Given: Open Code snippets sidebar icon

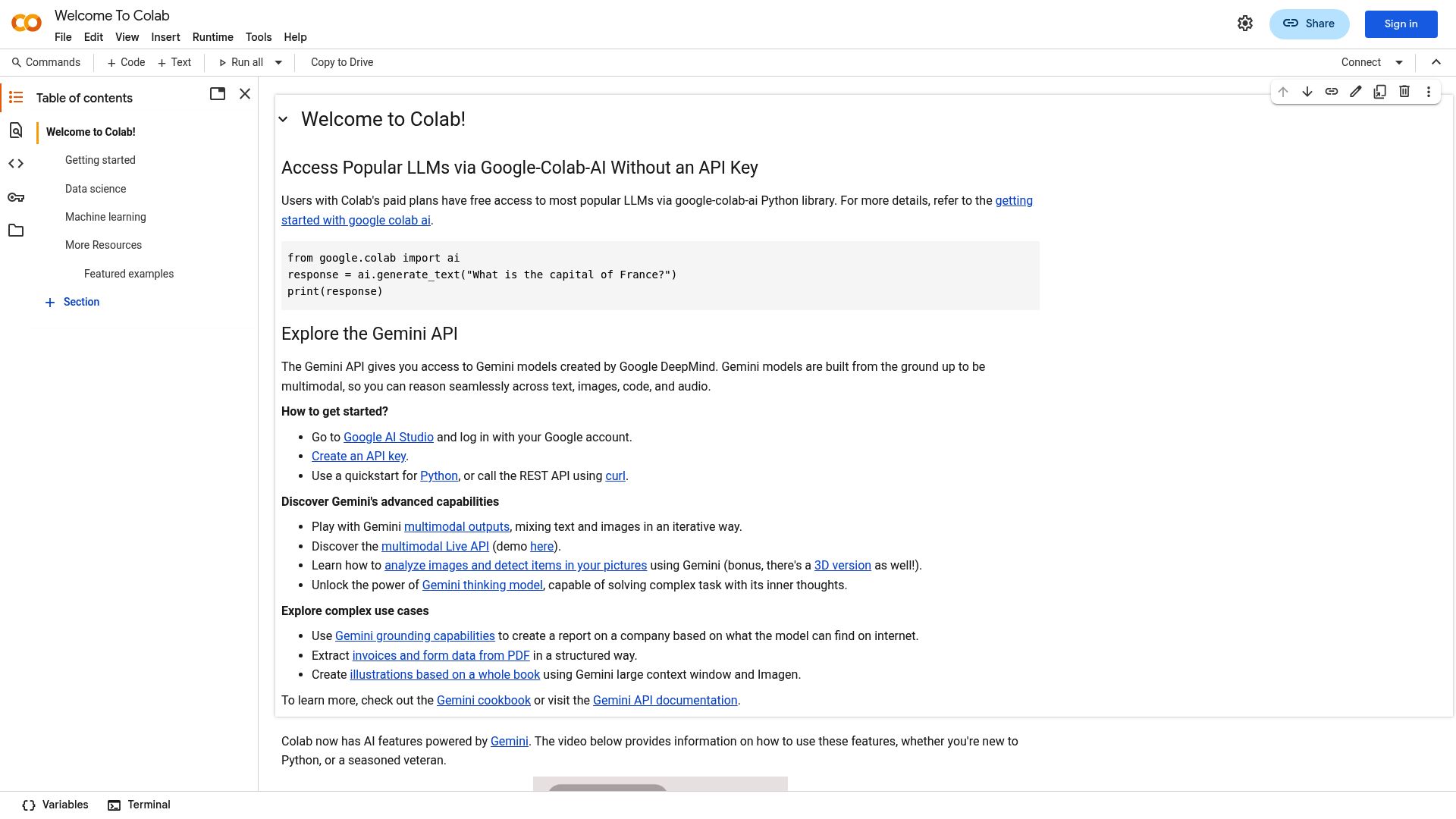Looking at the screenshot, I should pyautogui.click(x=16, y=164).
